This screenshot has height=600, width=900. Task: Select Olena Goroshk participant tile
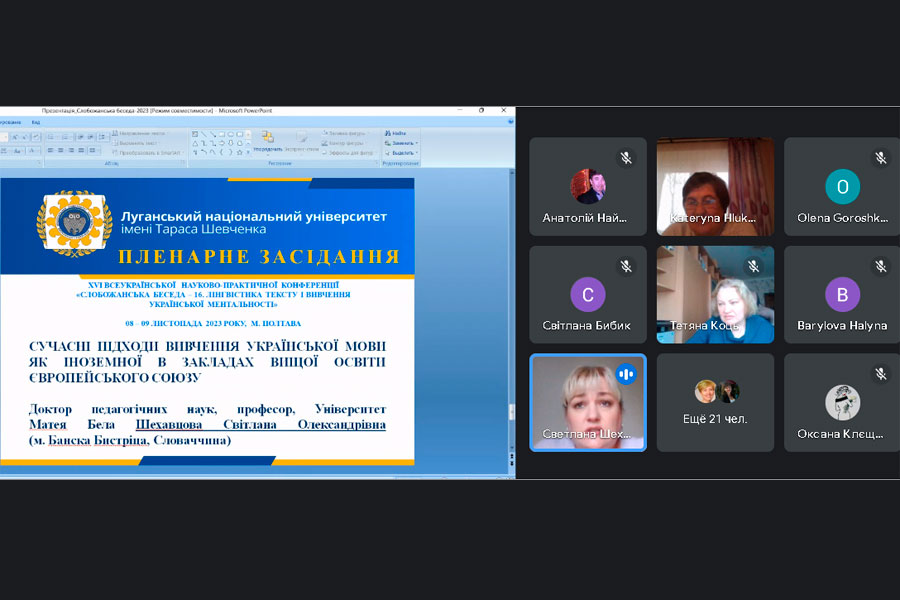point(842,186)
